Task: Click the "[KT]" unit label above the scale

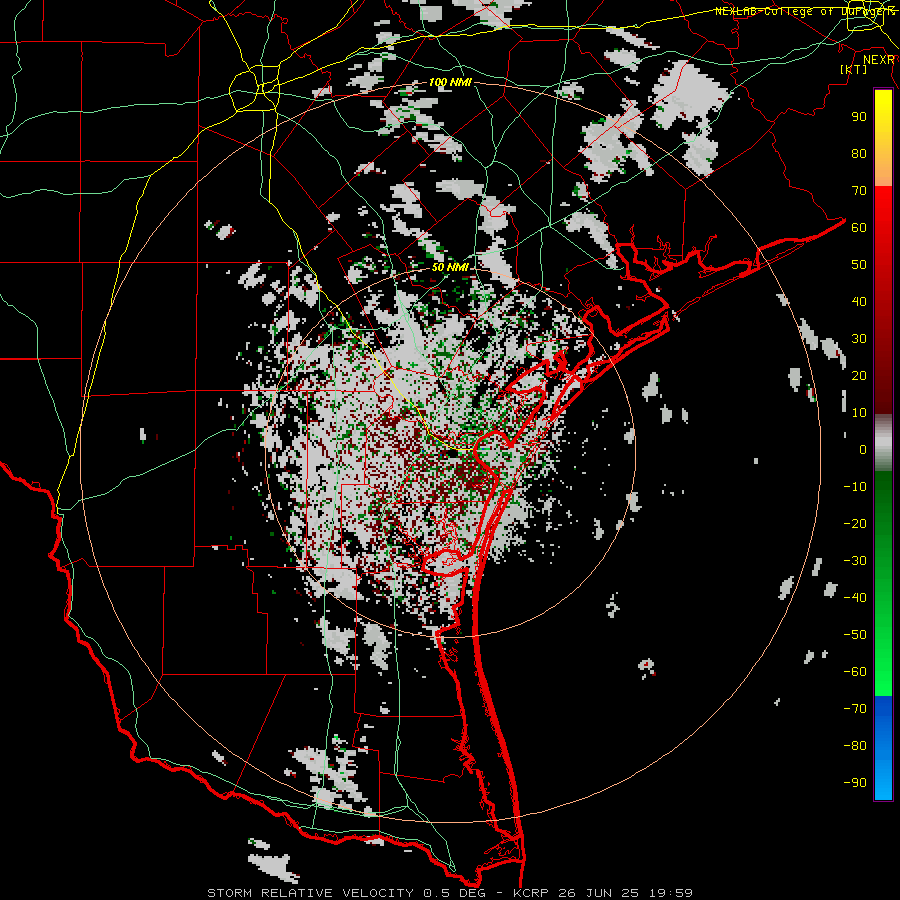Action: tap(854, 69)
